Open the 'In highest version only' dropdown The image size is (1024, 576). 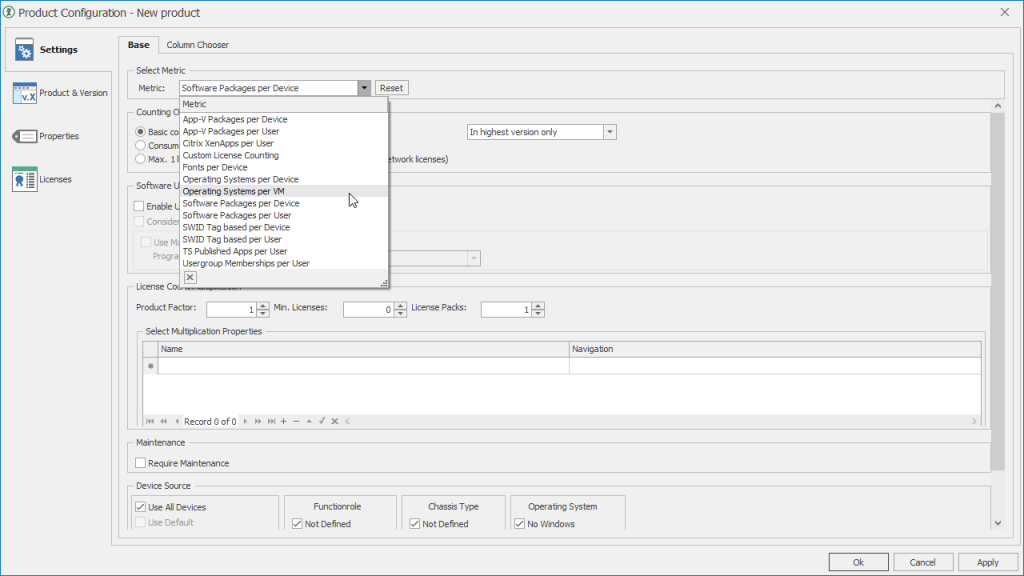click(x=610, y=132)
